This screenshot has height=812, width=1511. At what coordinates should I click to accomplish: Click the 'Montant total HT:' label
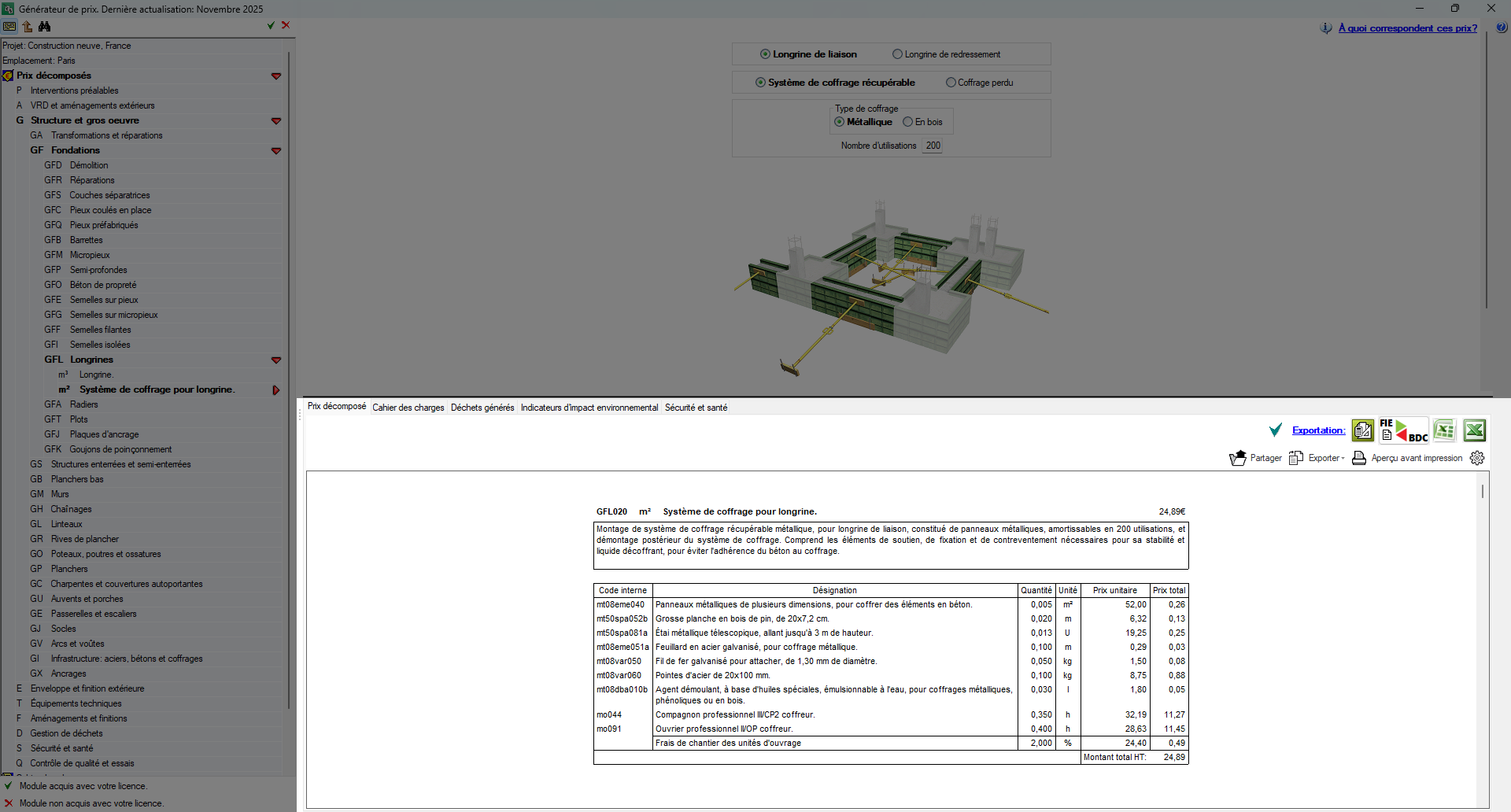[x=1115, y=758]
